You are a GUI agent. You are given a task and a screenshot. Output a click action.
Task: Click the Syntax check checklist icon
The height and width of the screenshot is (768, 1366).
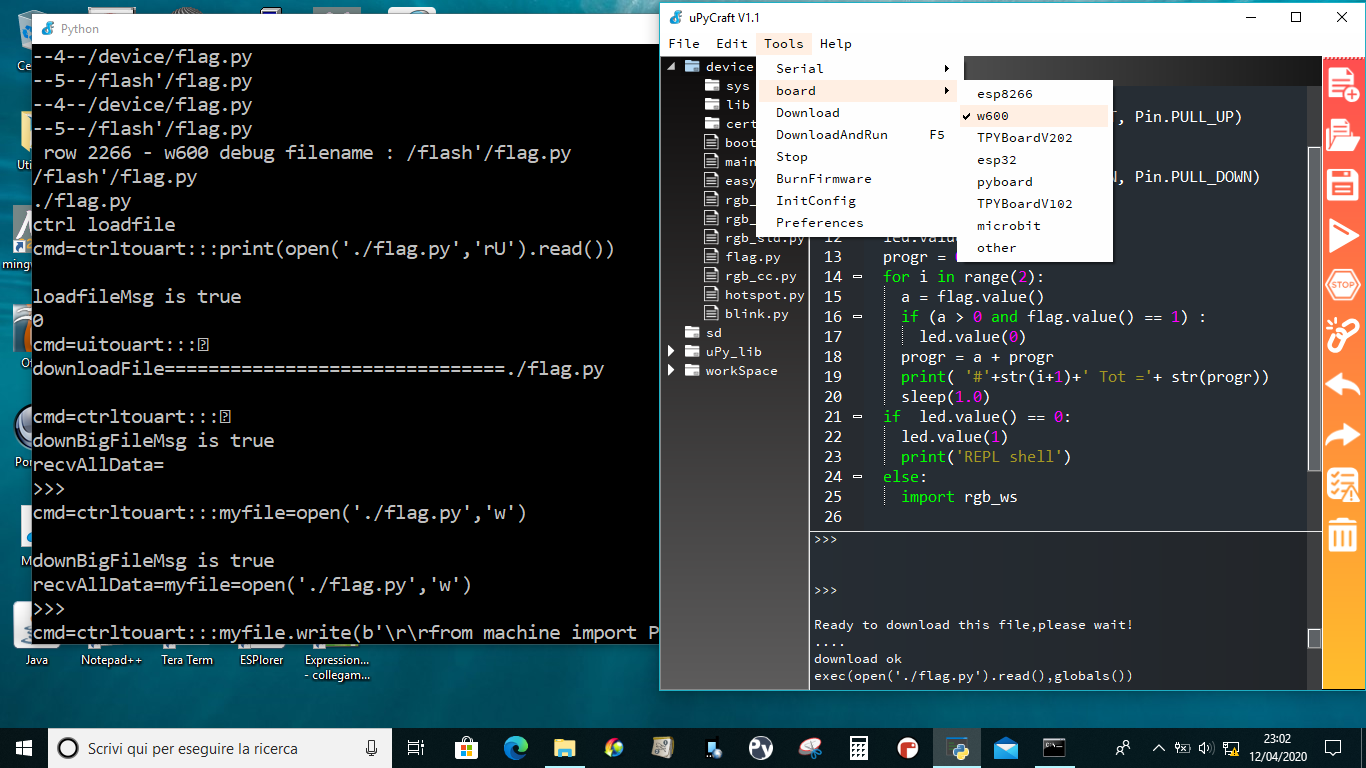[x=1343, y=485]
